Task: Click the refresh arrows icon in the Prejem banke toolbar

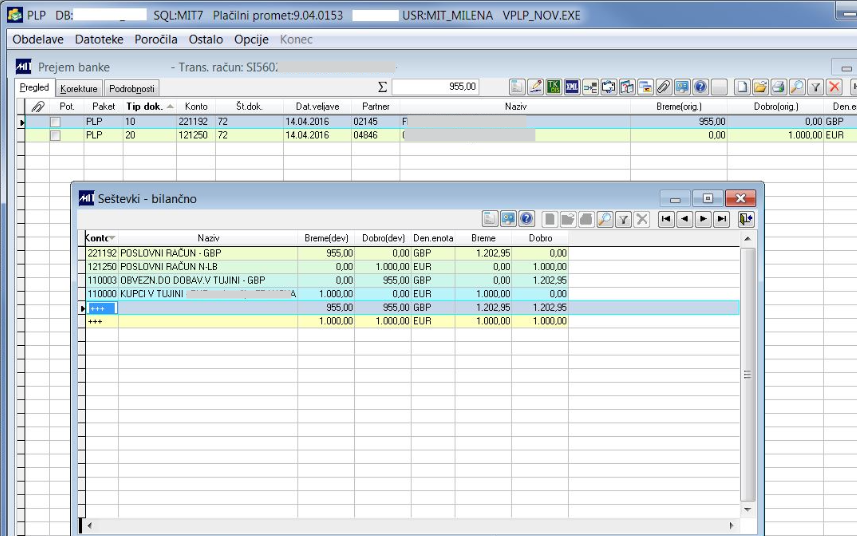Action: [609, 86]
